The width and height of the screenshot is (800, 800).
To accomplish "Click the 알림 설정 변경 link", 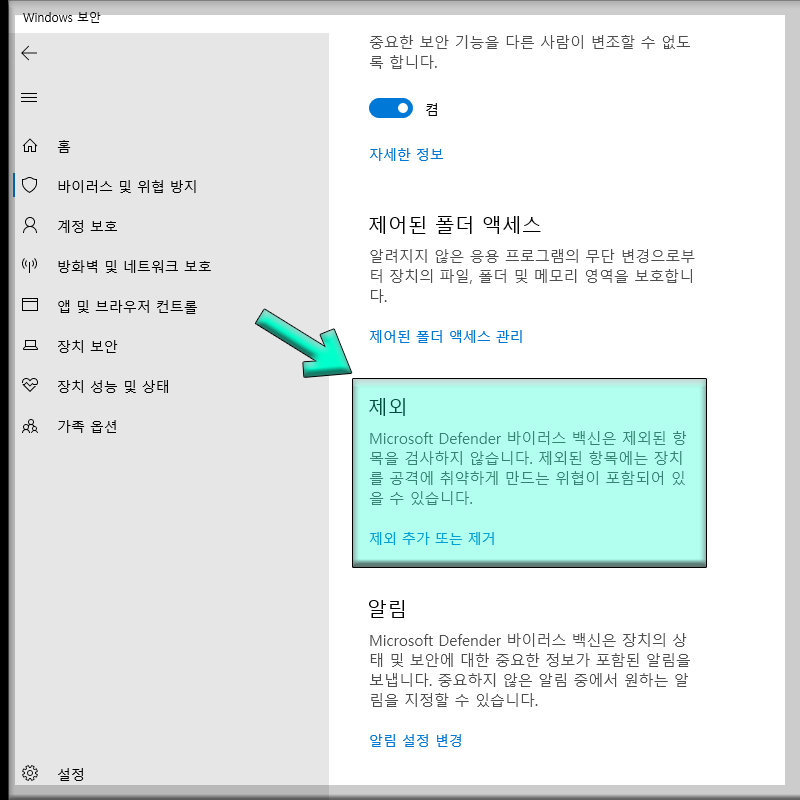I will point(417,740).
